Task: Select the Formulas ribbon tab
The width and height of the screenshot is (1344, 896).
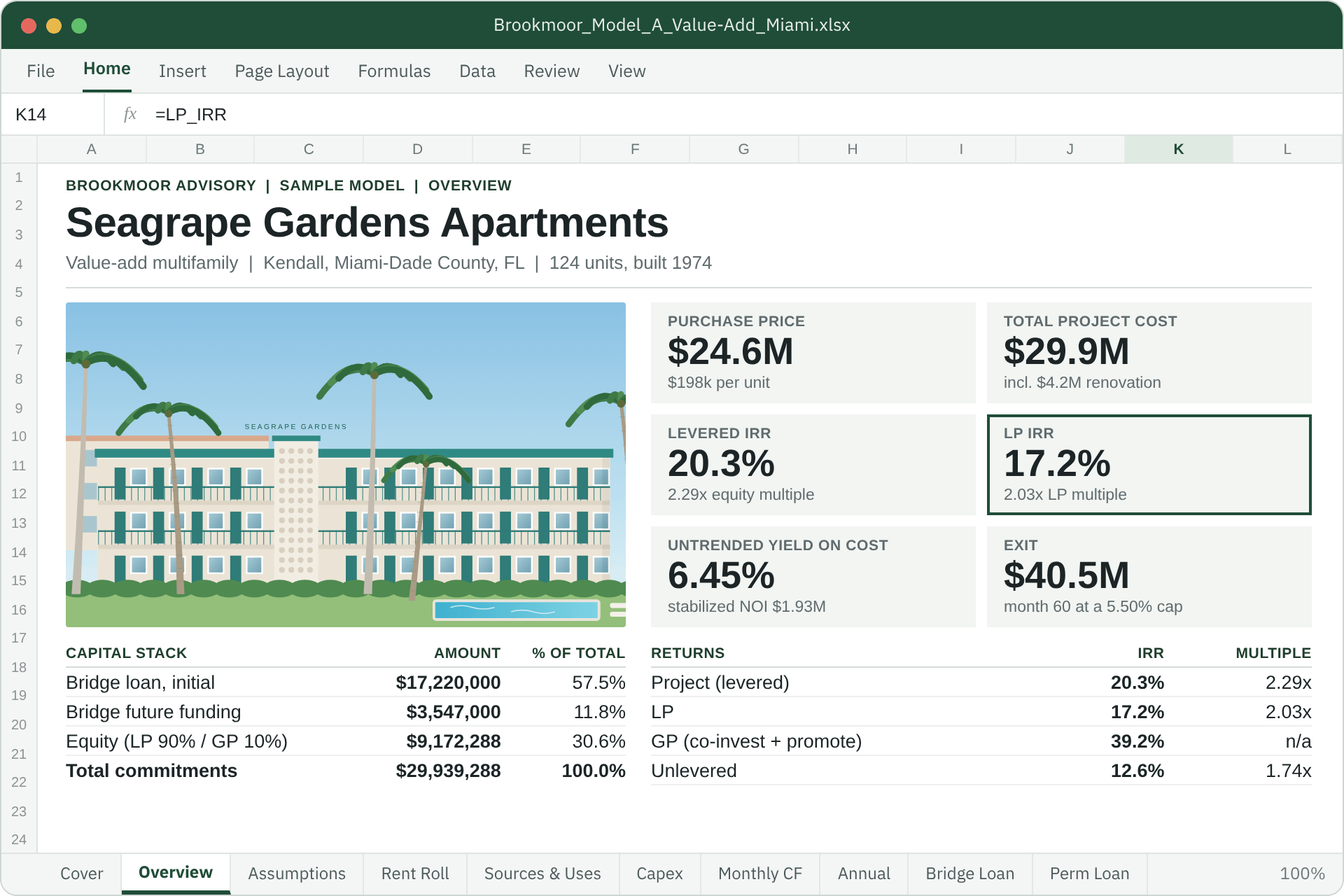Action: coord(394,71)
